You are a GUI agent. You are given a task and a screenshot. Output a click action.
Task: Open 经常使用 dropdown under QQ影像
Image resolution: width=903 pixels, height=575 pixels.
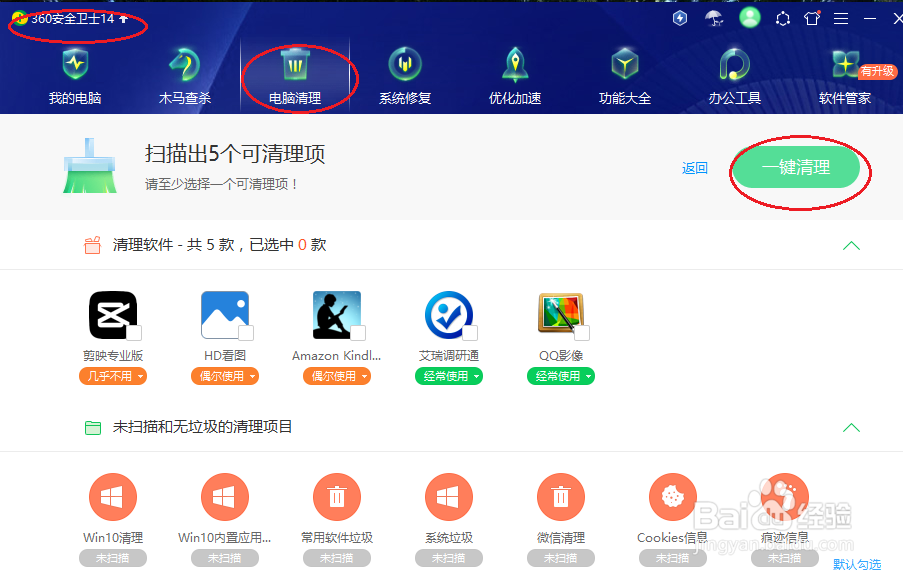[x=561, y=376]
